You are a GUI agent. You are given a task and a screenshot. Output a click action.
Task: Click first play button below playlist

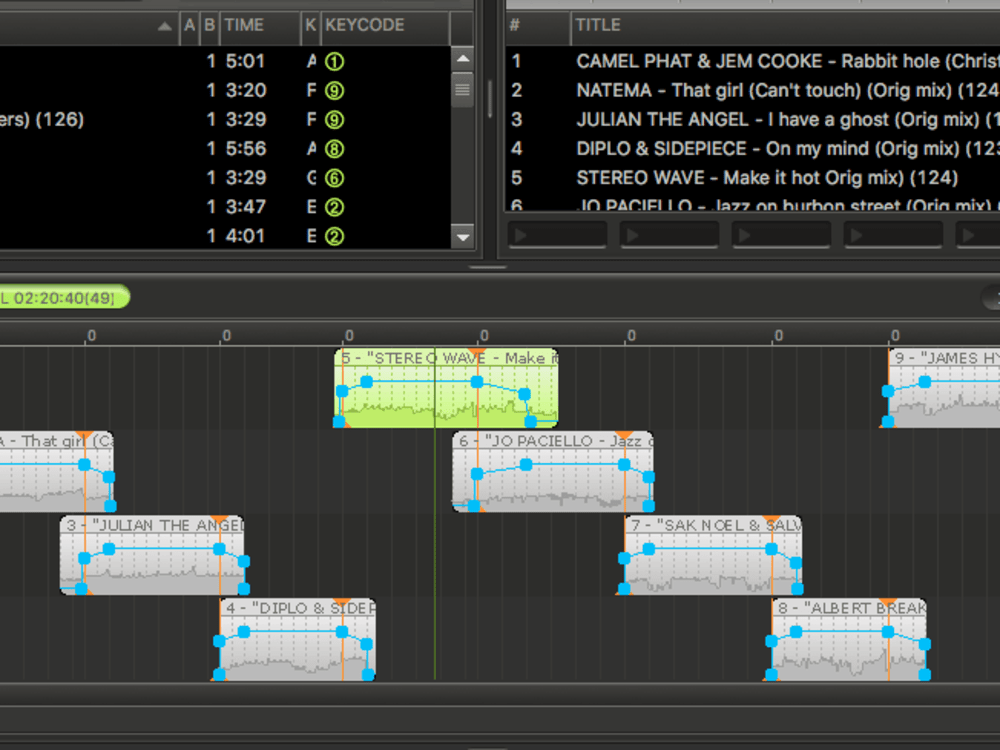click(x=557, y=235)
